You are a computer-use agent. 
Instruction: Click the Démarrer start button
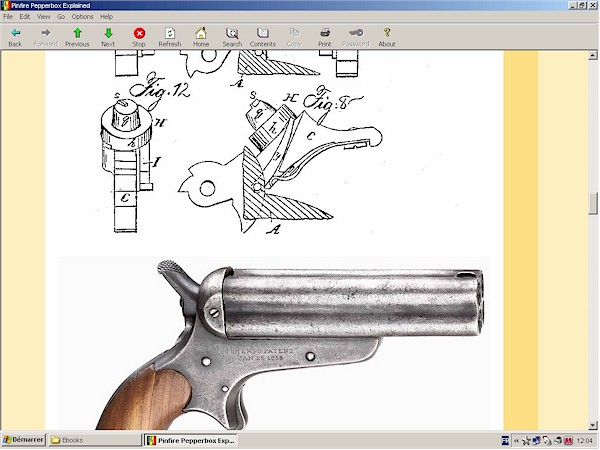pos(23,440)
